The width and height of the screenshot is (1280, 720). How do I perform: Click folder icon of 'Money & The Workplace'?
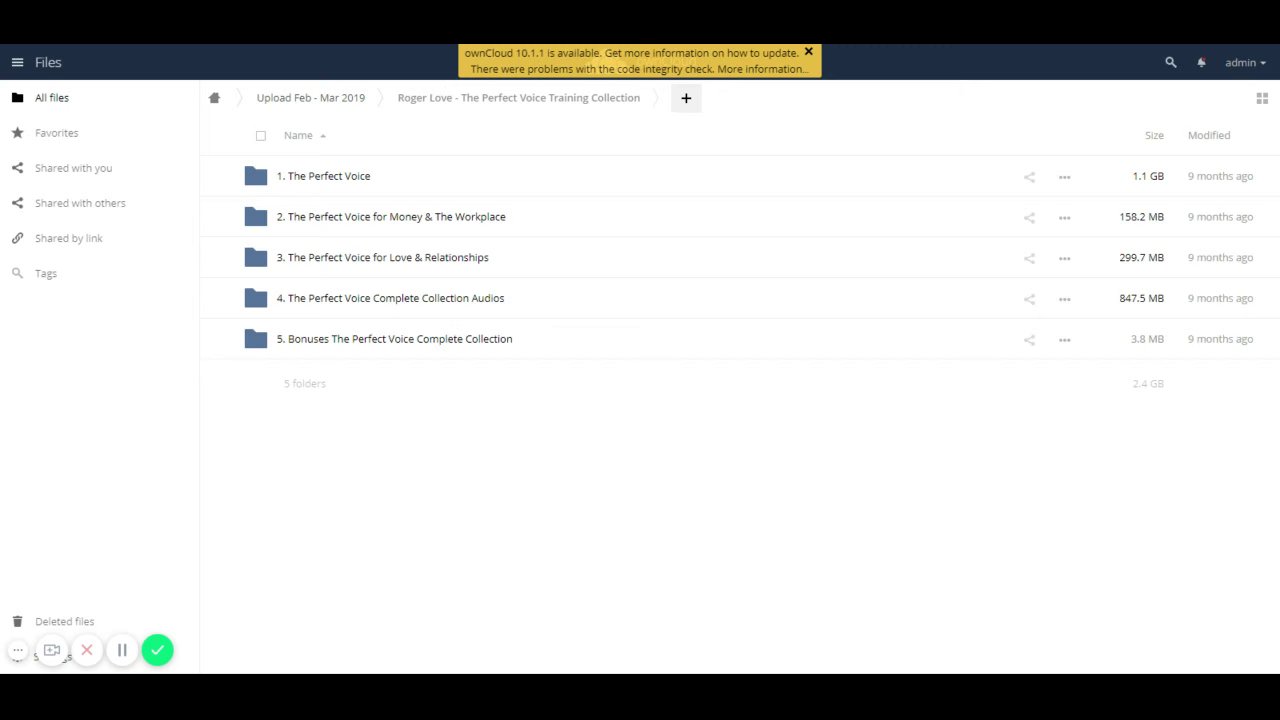256,217
